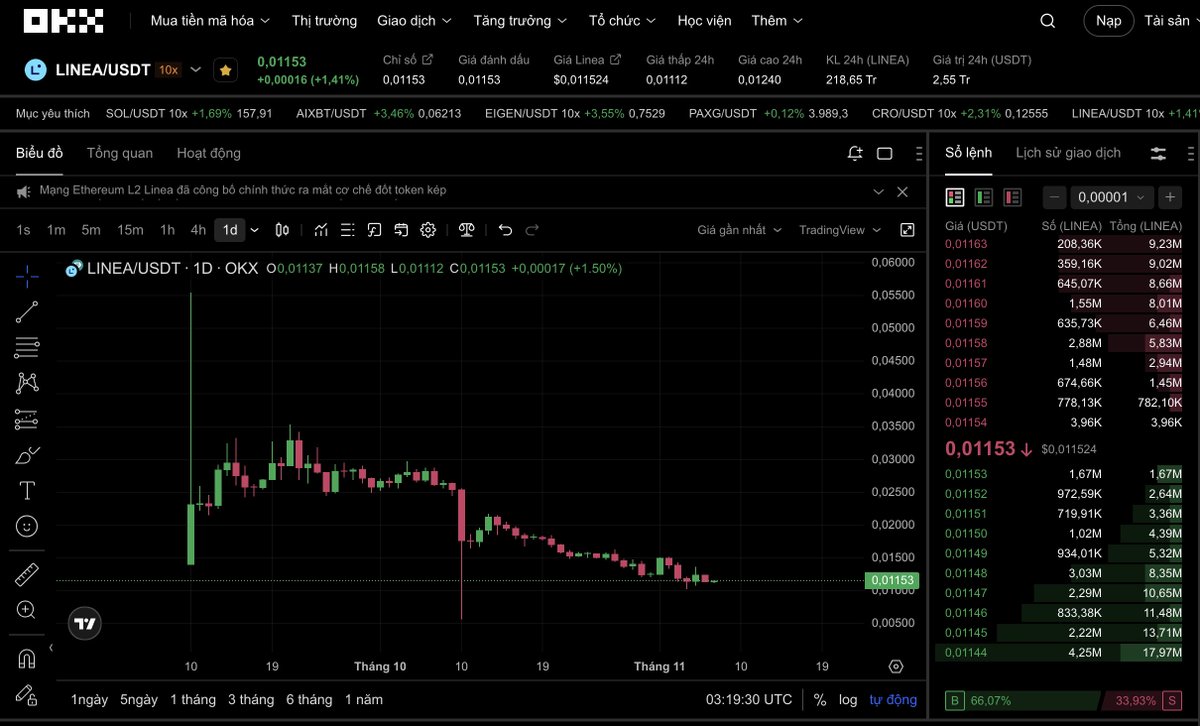
Task: Toggle log scale on chart
Action: point(848,700)
